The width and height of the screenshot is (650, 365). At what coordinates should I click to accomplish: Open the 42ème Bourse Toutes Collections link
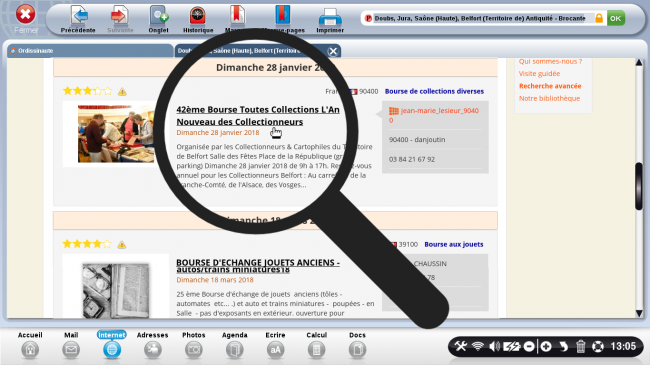[x=258, y=116]
